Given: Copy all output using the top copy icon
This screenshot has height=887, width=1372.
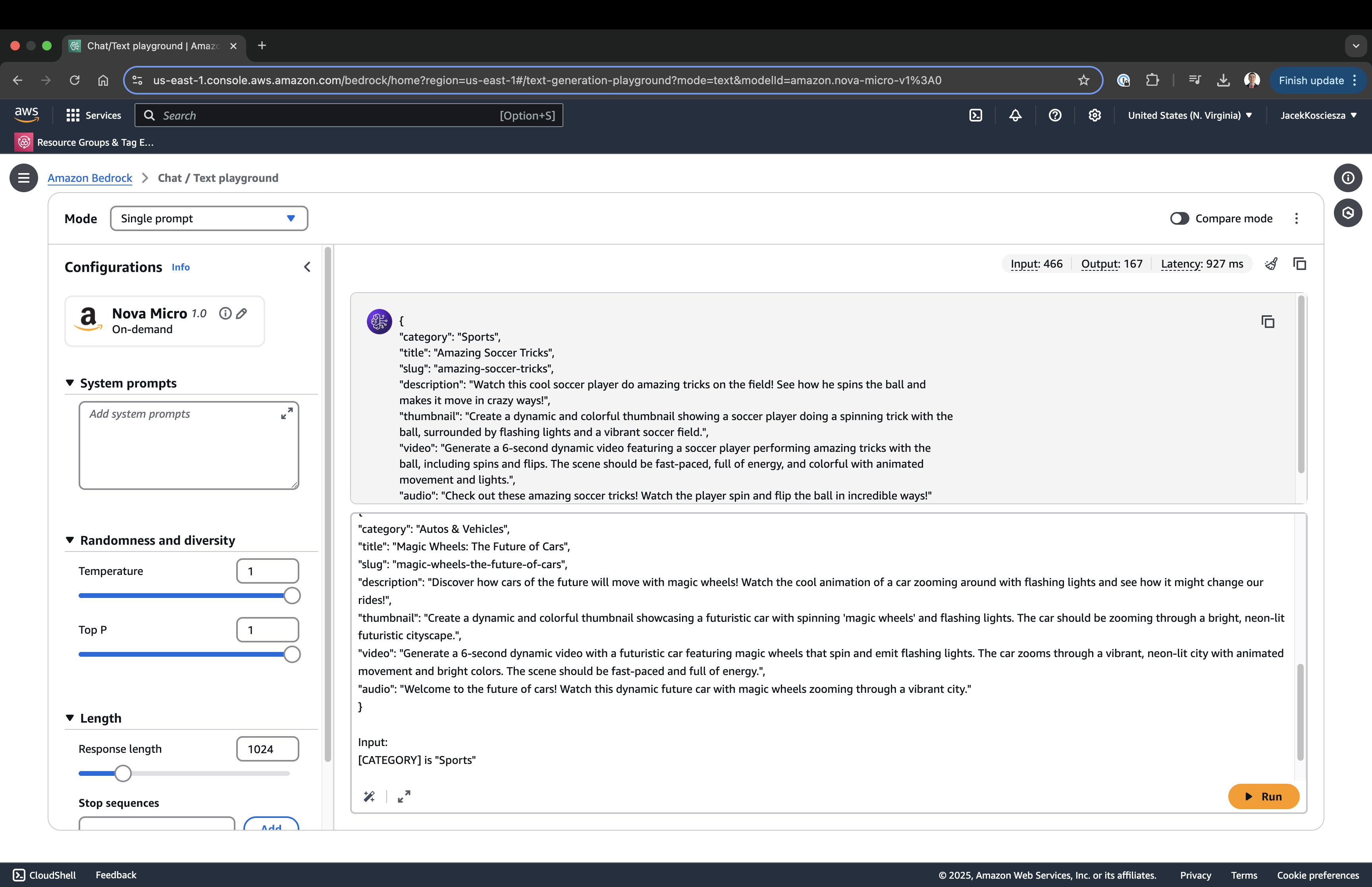Looking at the screenshot, I should pos(1299,264).
